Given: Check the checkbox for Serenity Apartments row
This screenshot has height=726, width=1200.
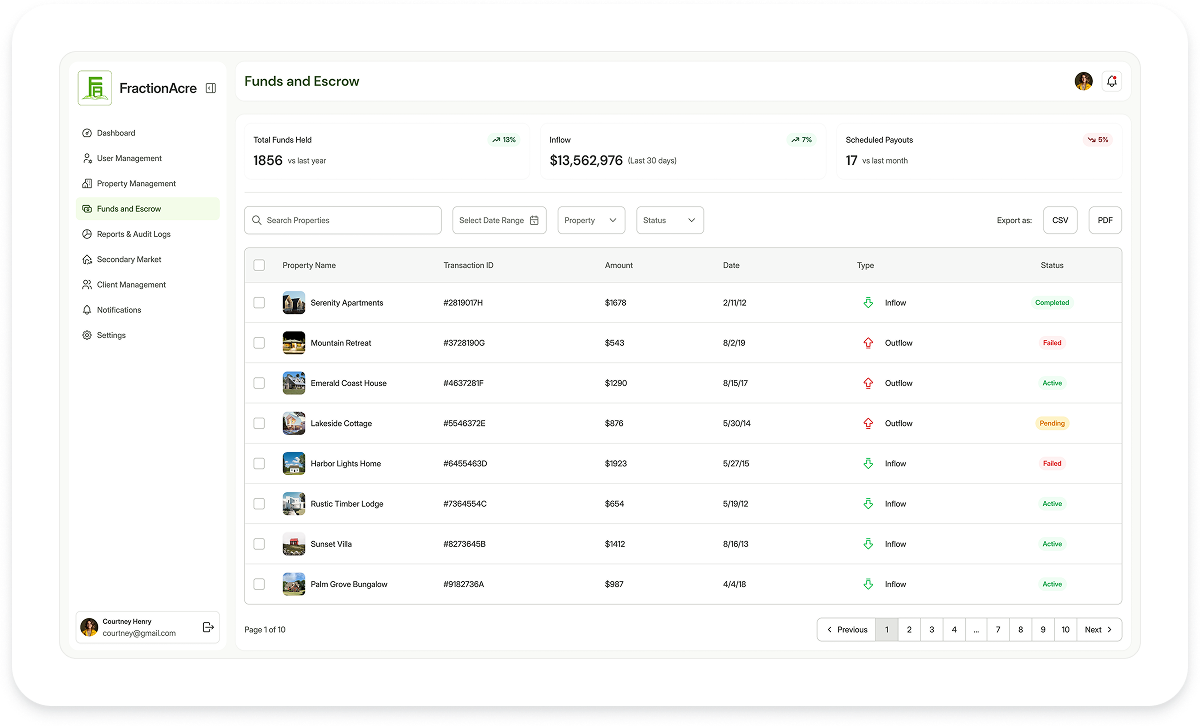Looking at the screenshot, I should point(259,302).
